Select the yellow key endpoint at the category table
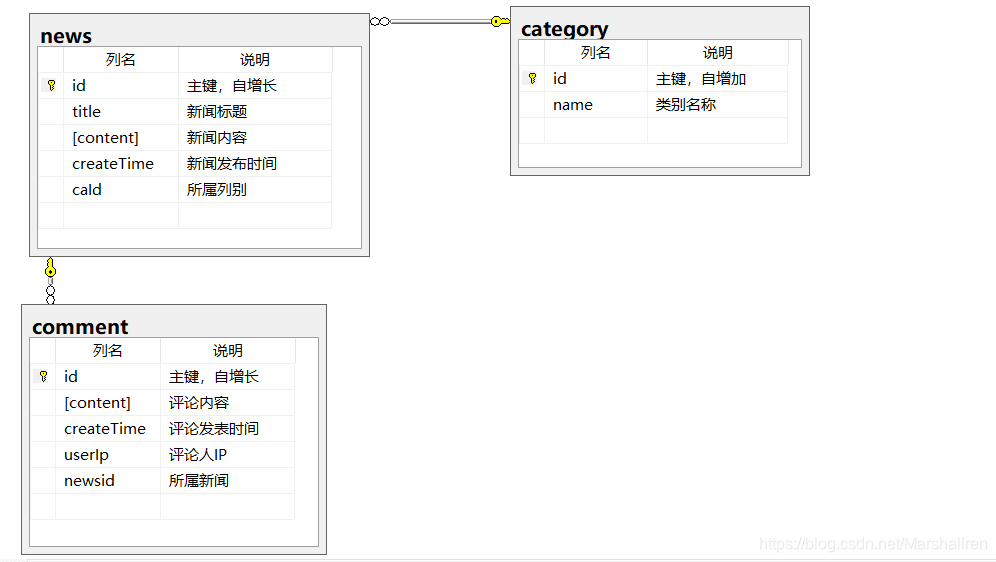This screenshot has width=996, height=562. pos(500,22)
